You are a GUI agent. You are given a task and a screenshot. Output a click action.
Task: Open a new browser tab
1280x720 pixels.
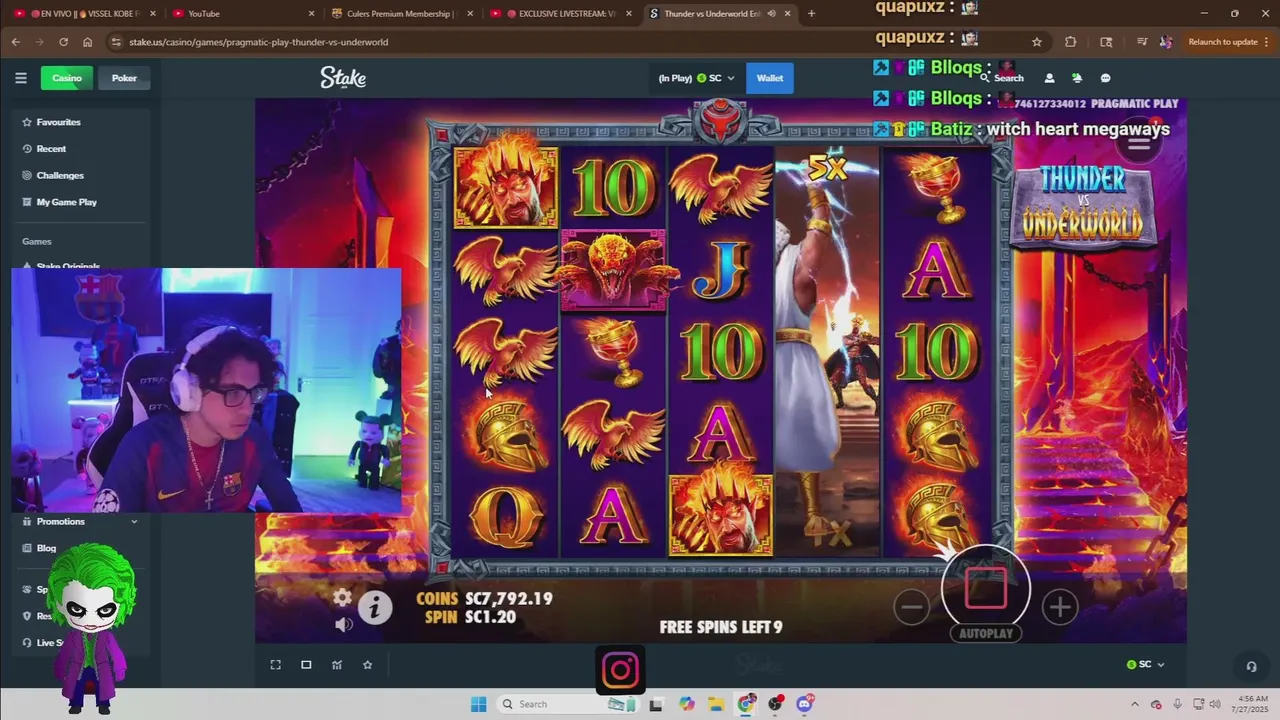[811, 14]
